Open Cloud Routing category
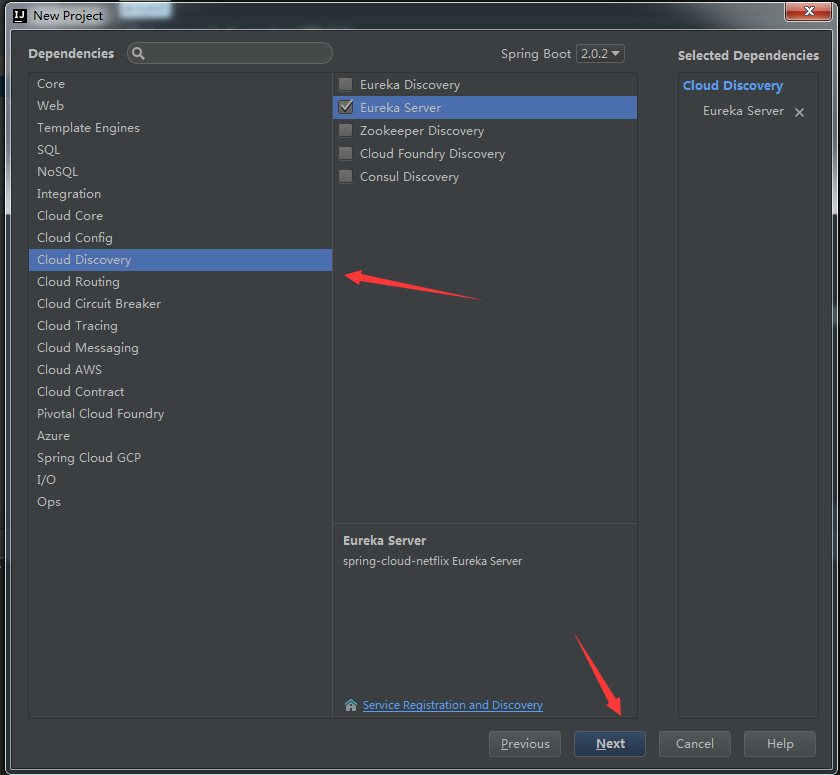Viewport: 840px width, 775px height. click(181, 282)
